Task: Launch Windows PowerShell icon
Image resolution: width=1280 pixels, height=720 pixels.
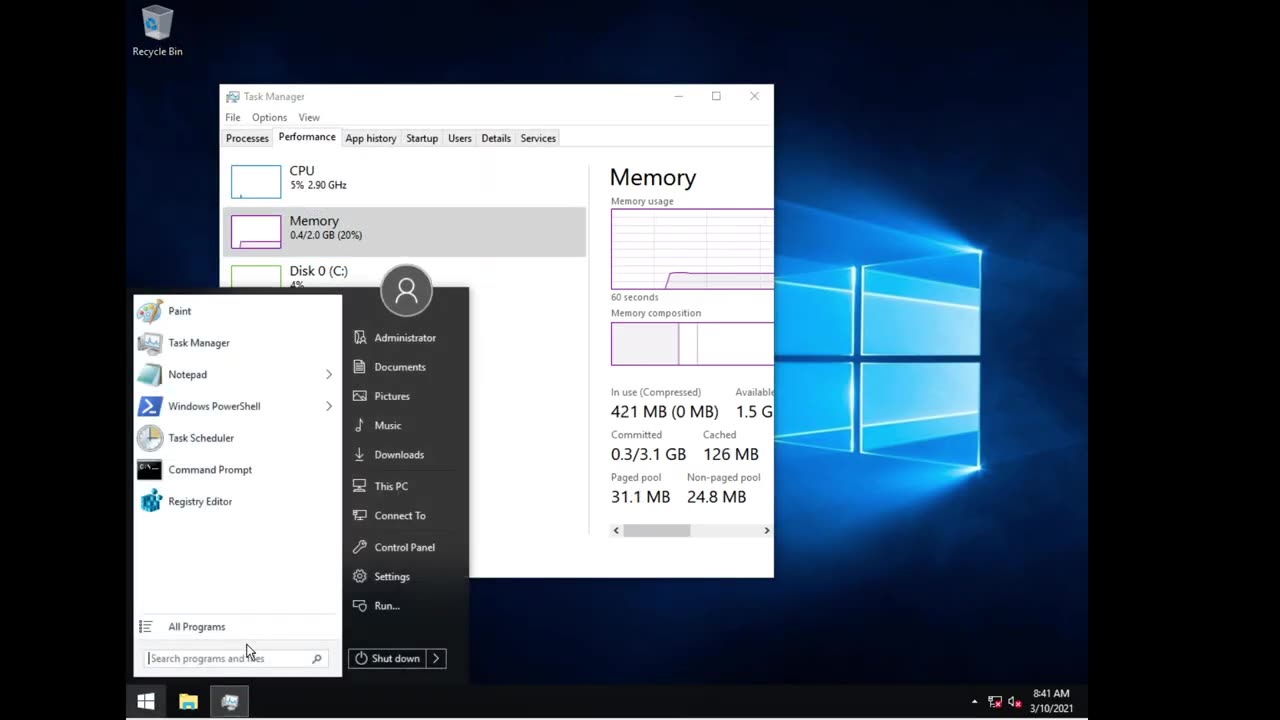Action: click(150, 406)
